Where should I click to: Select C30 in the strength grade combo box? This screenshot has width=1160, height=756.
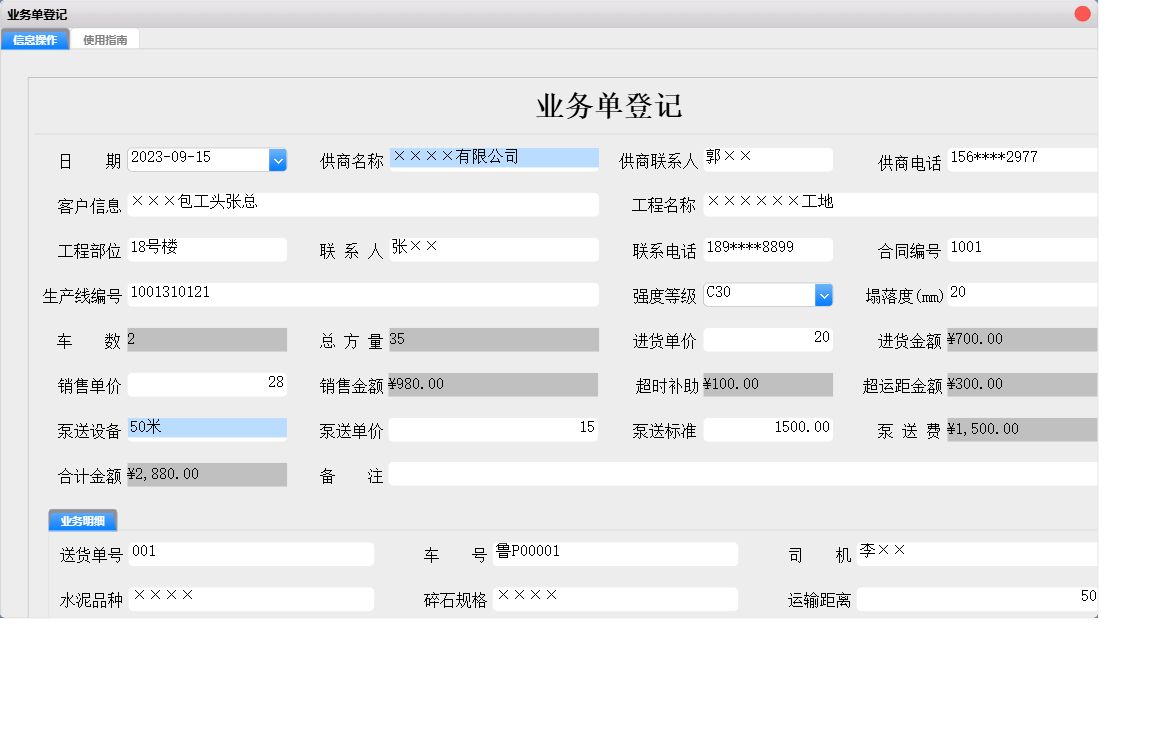[x=760, y=294]
